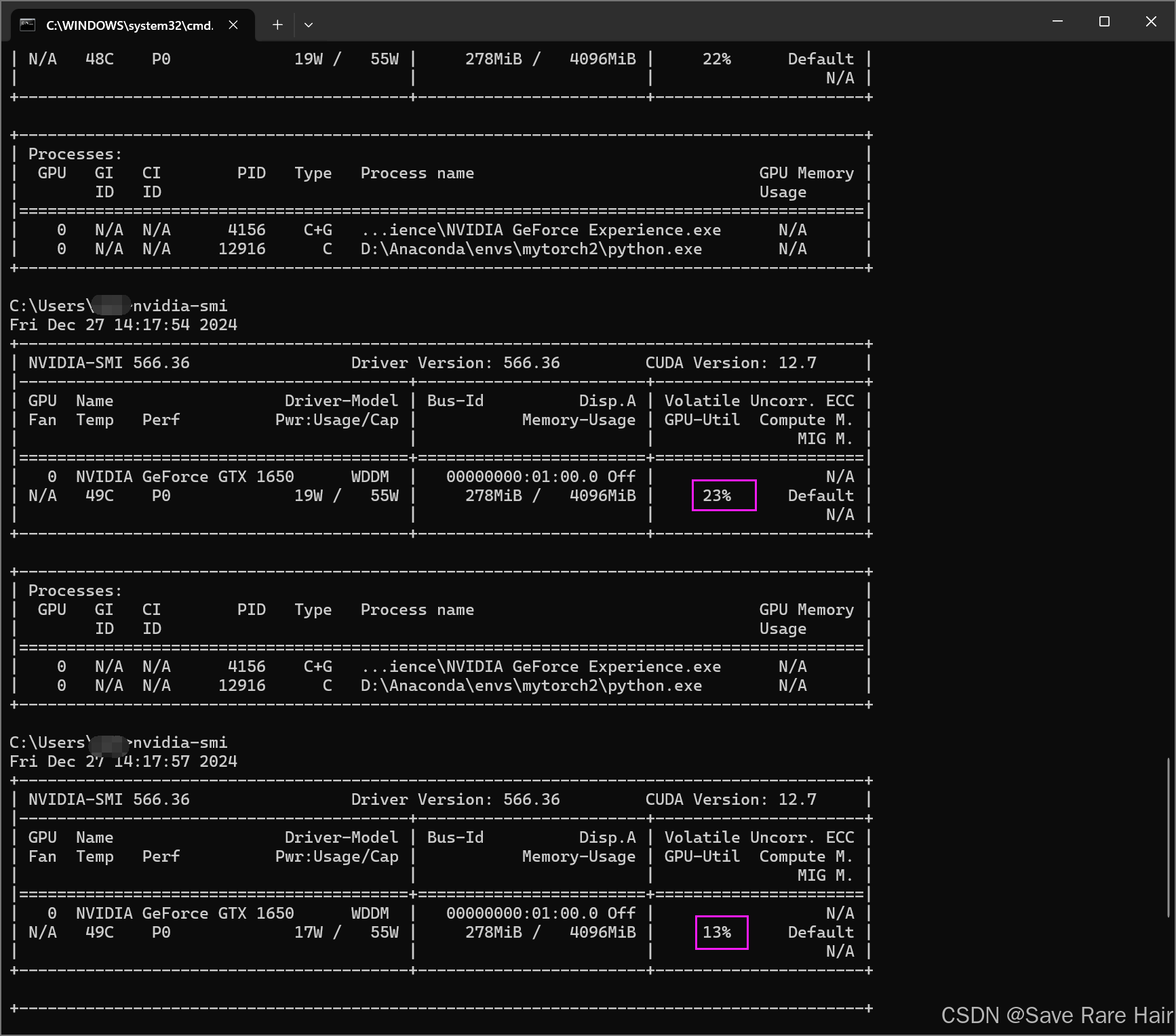This screenshot has width=1176, height=1036.
Task: Open the new tab dropdown chevron
Action: point(309,25)
